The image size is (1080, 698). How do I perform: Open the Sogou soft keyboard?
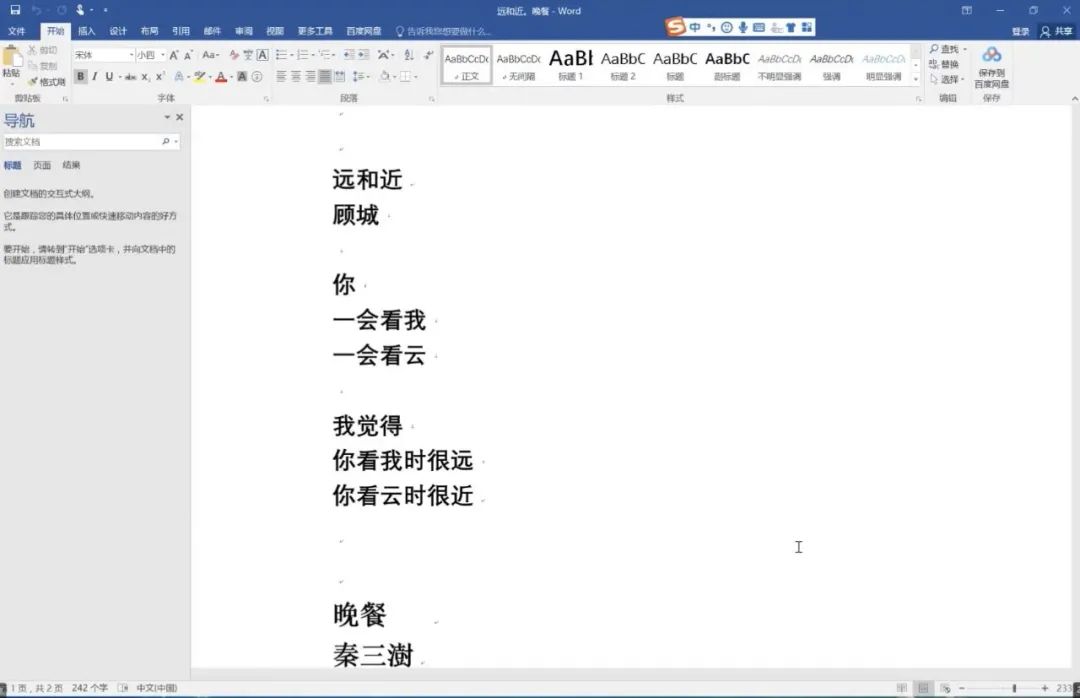click(758, 28)
